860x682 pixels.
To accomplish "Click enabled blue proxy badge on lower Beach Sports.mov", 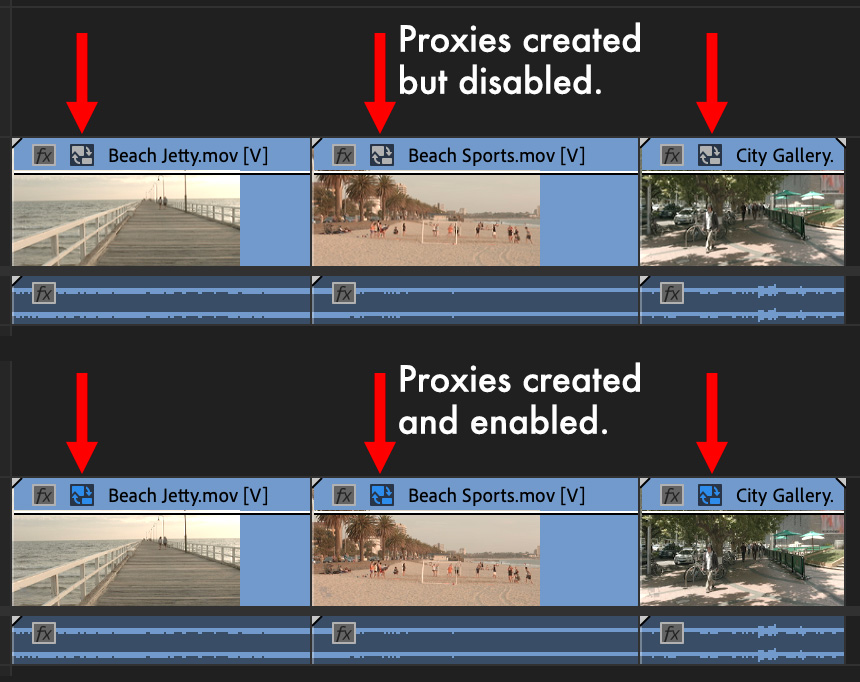I will pyautogui.click(x=382, y=495).
